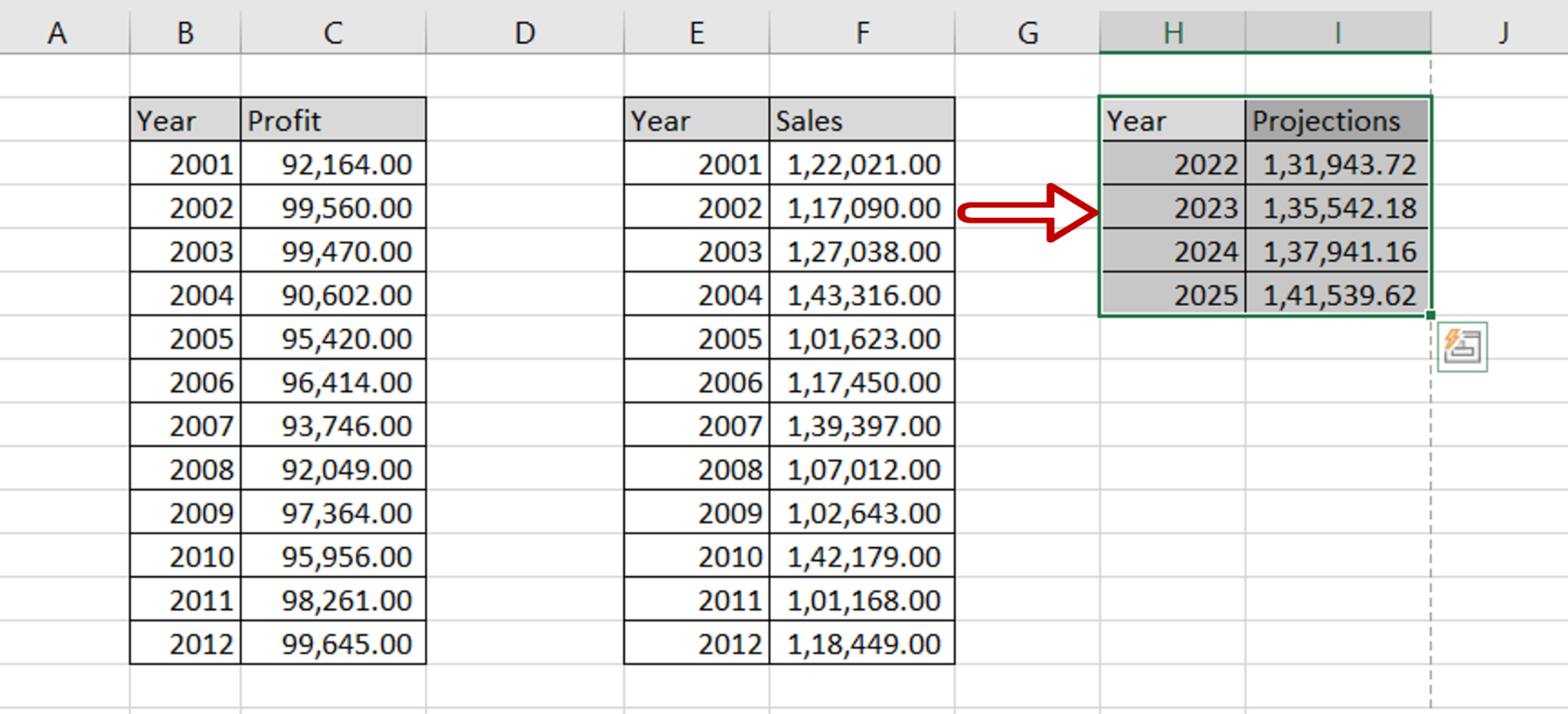The width and height of the screenshot is (1568, 714).
Task: Select projection value 1,41,539.62
Action: (1338, 294)
